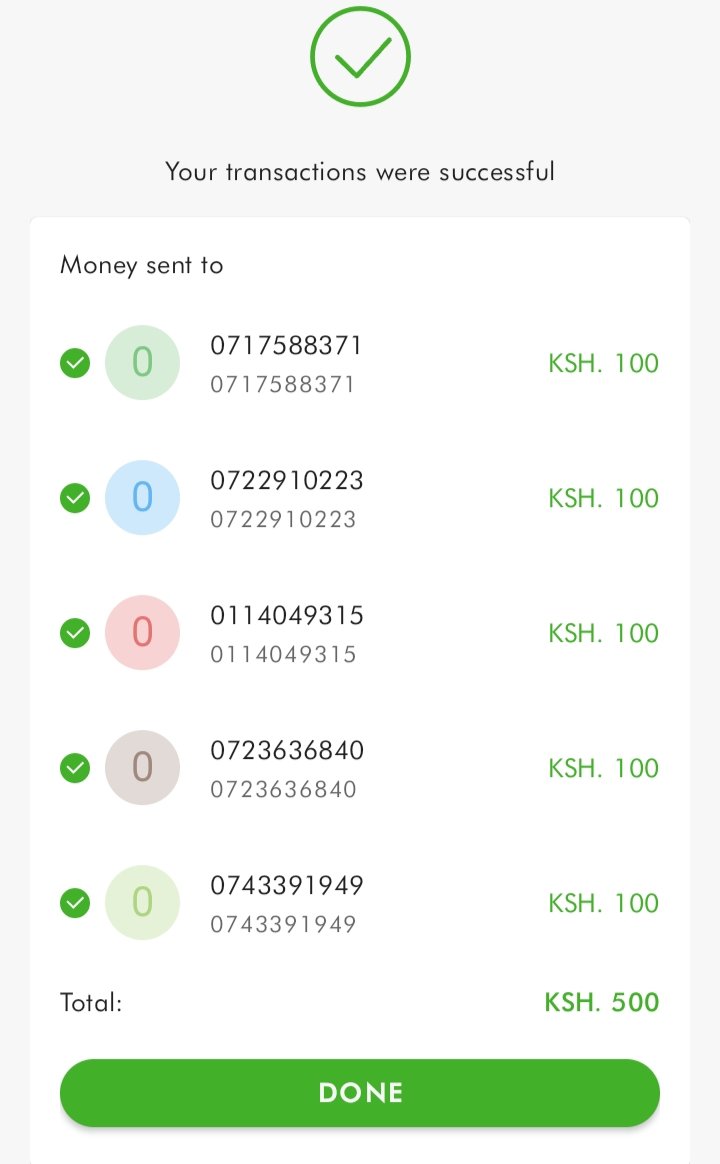Click blue avatar for 0722910223

pyautogui.click(x=143, y=497)
